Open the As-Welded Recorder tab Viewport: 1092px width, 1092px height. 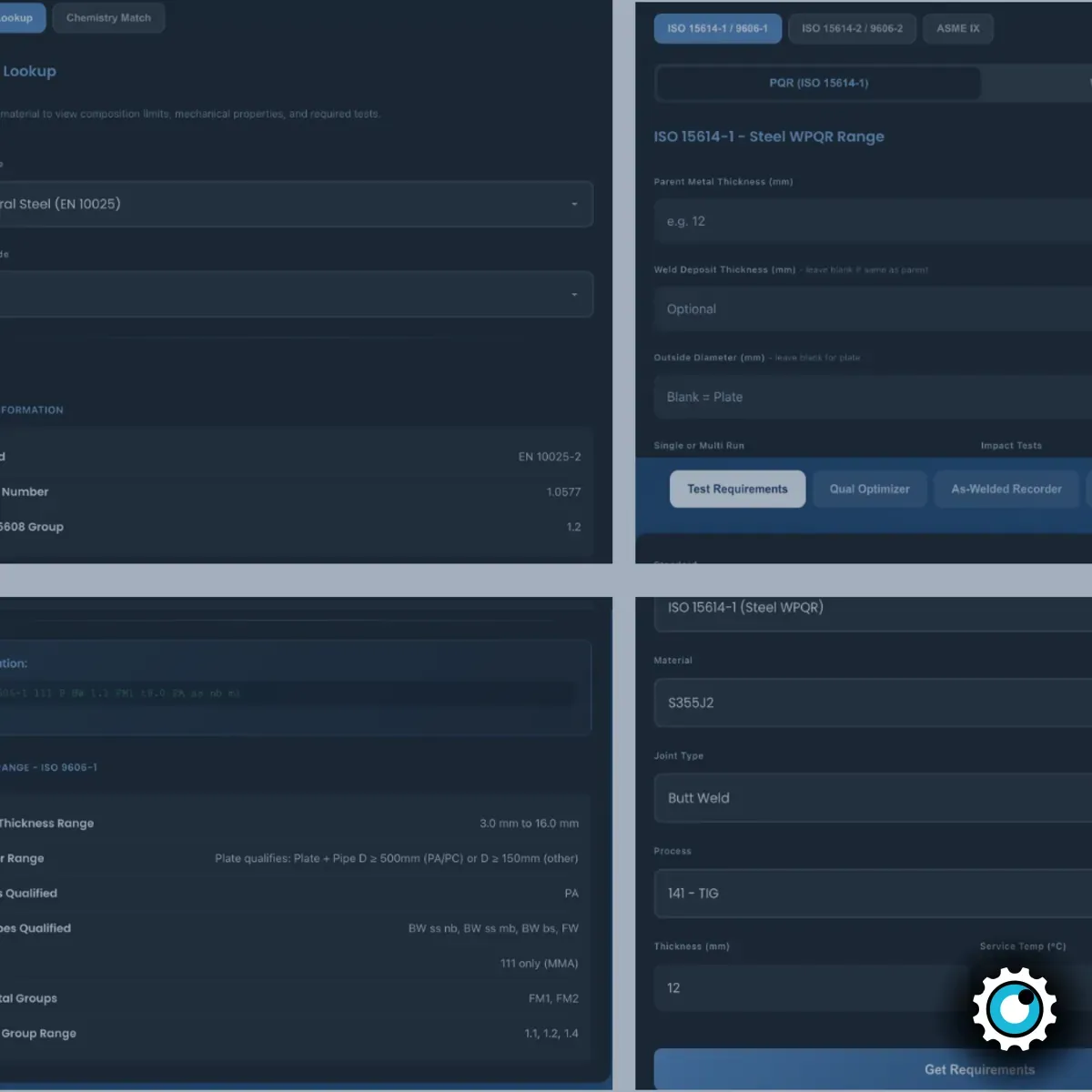click(x=1006, y=489)
